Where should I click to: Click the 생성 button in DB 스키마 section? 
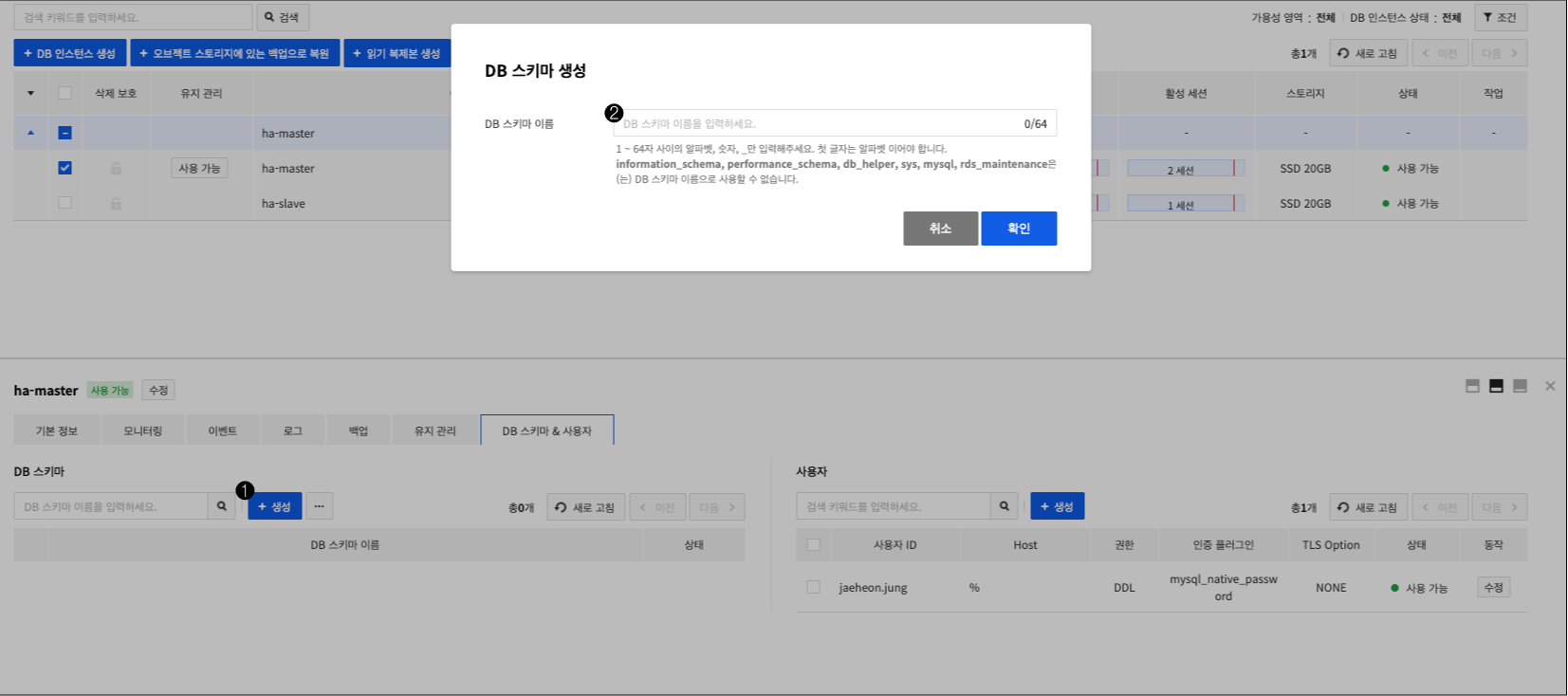[275, 506]
